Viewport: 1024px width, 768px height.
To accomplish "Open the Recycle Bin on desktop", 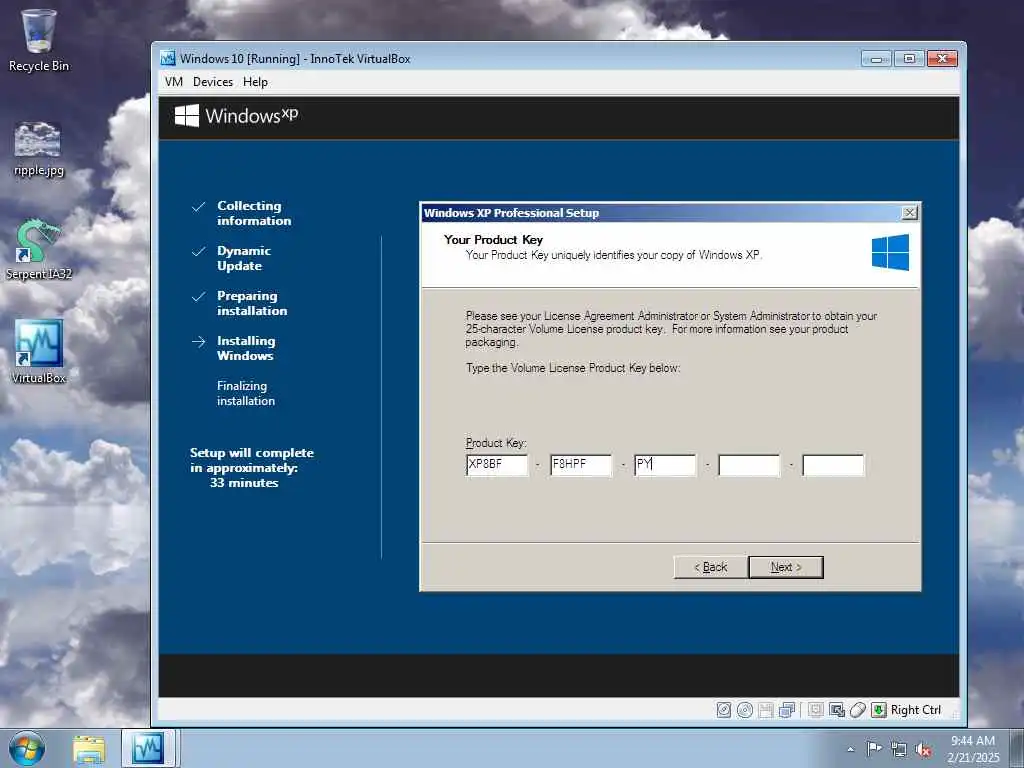I will click(x=39, y=39).
